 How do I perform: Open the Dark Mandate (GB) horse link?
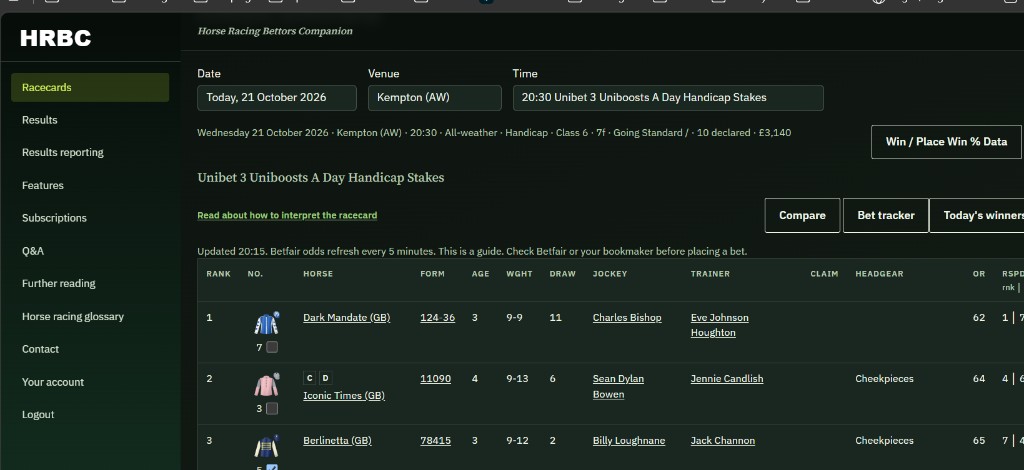pos(347,318)
